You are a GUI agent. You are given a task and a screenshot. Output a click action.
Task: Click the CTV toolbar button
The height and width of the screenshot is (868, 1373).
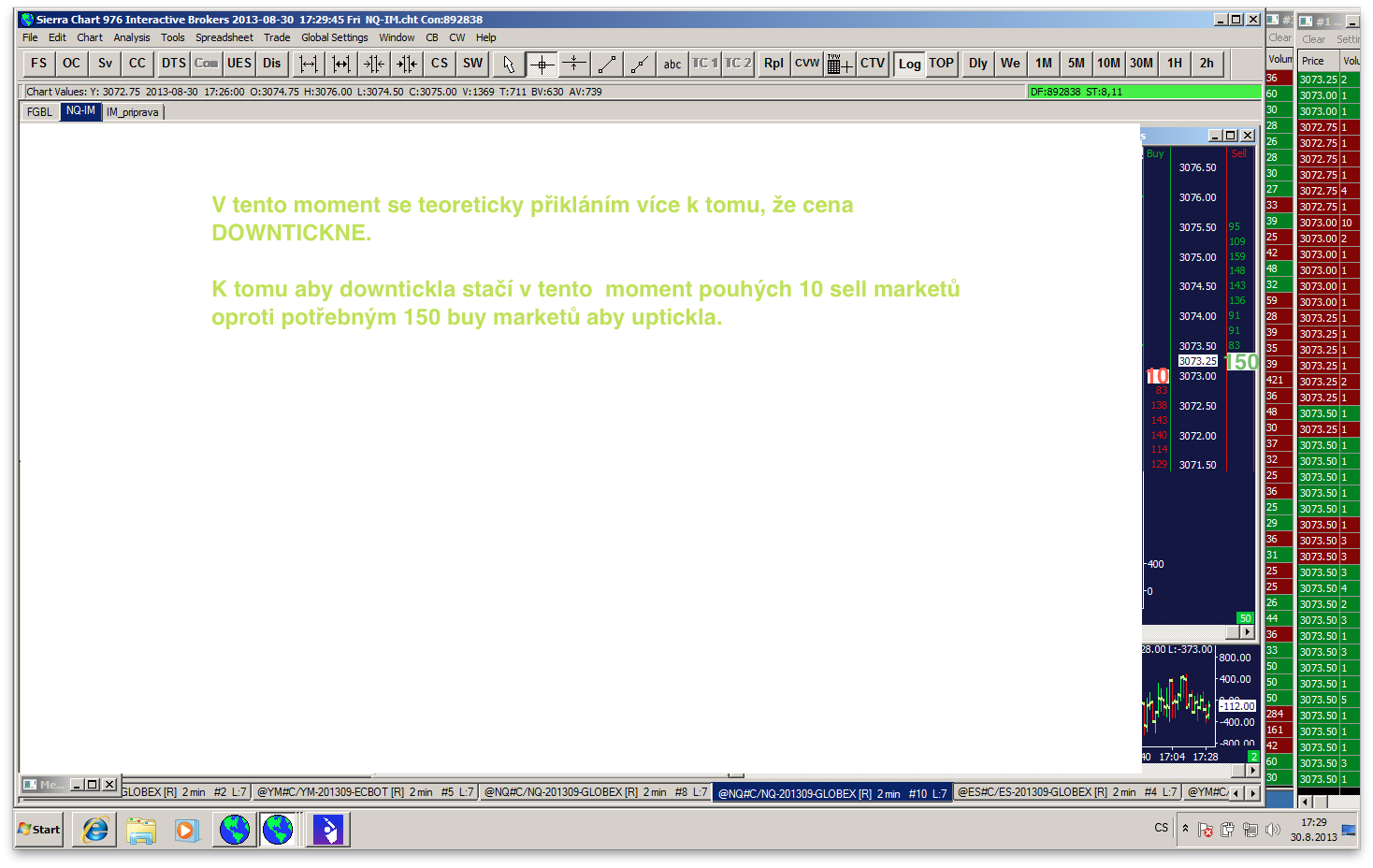pyautogui.click(x=873, y=64)
